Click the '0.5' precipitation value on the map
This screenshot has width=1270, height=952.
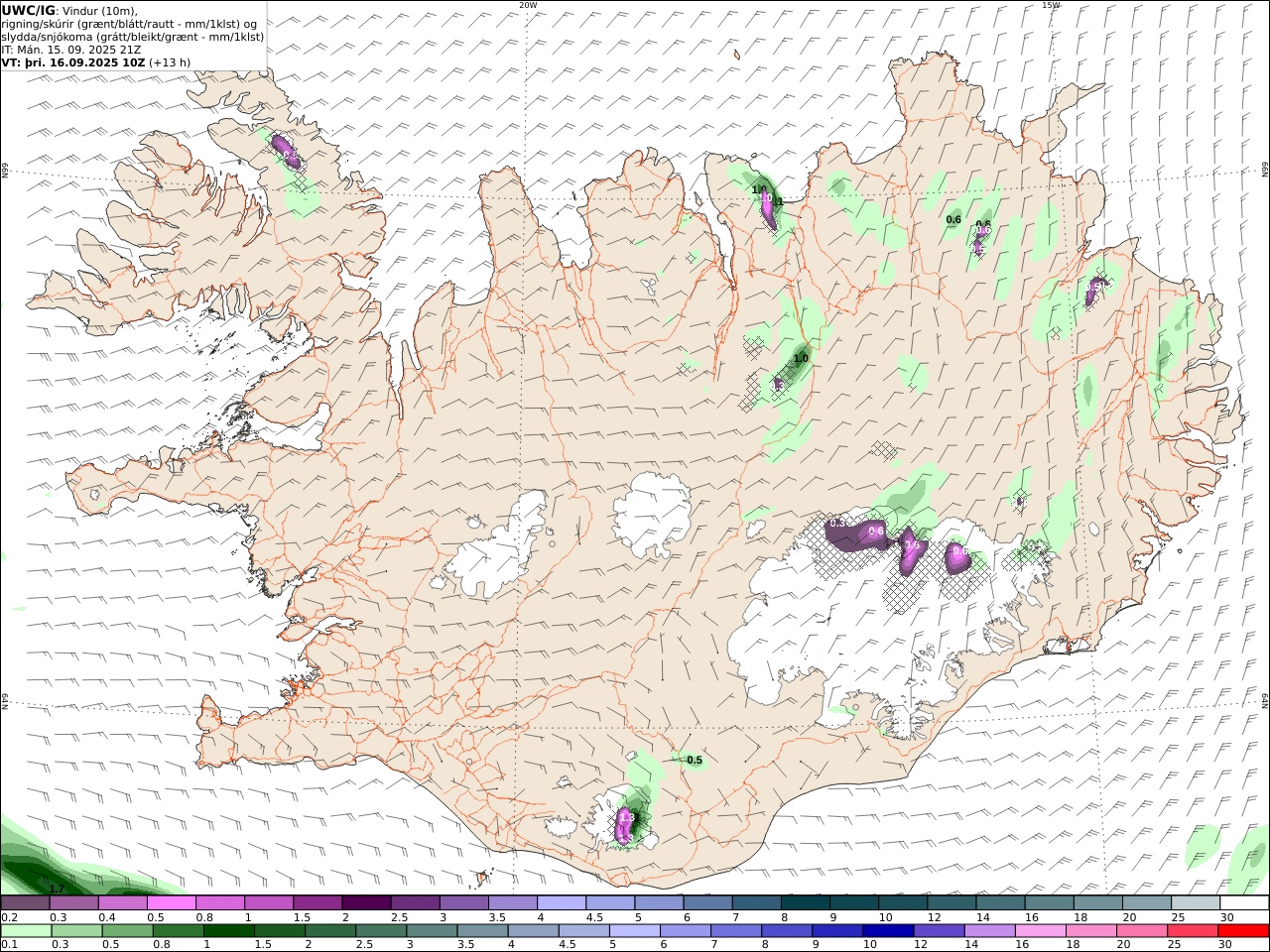pos(695,761)
